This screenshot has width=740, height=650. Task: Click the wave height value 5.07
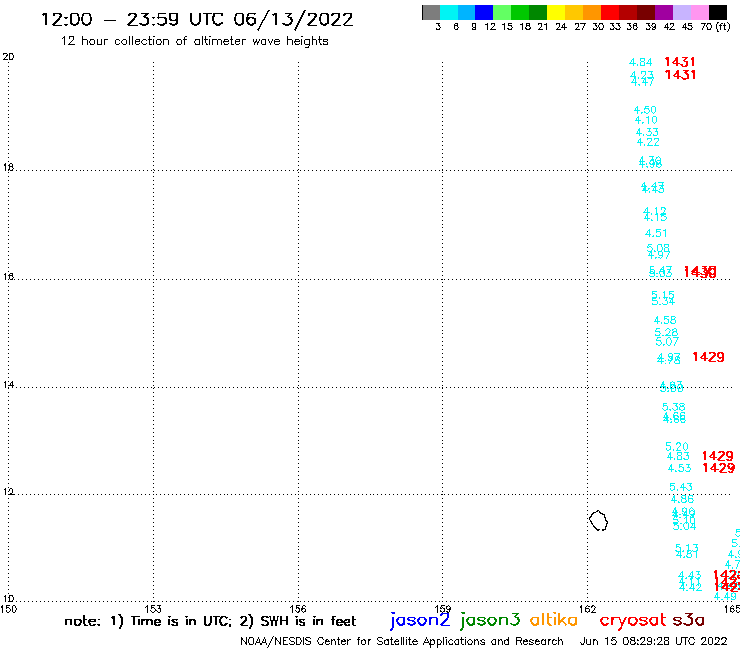[x=667, y=342]
